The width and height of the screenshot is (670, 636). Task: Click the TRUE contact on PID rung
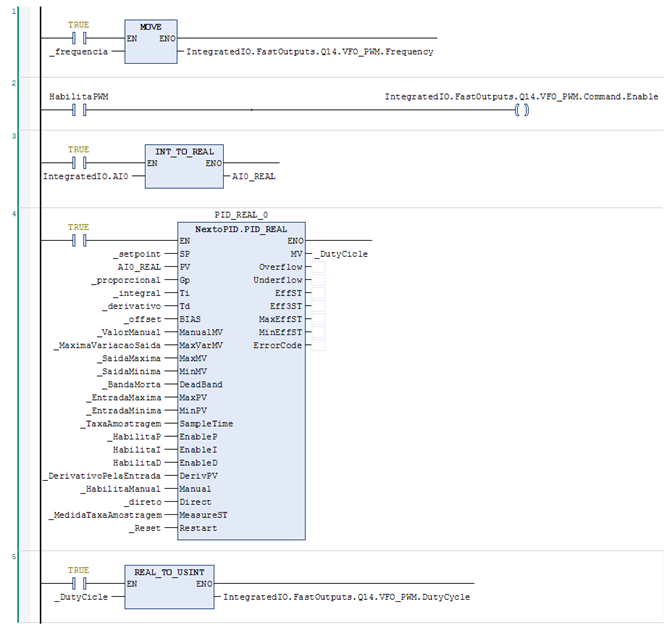(79, 240)
